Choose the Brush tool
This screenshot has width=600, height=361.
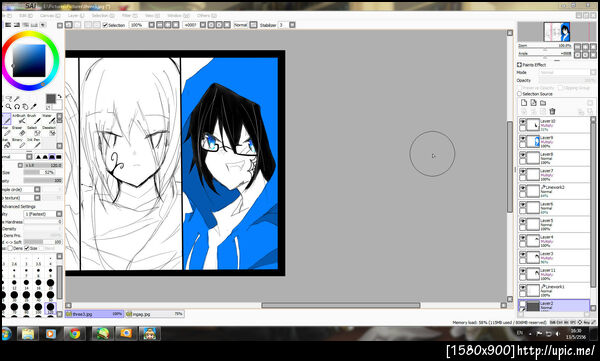[35, 119]
